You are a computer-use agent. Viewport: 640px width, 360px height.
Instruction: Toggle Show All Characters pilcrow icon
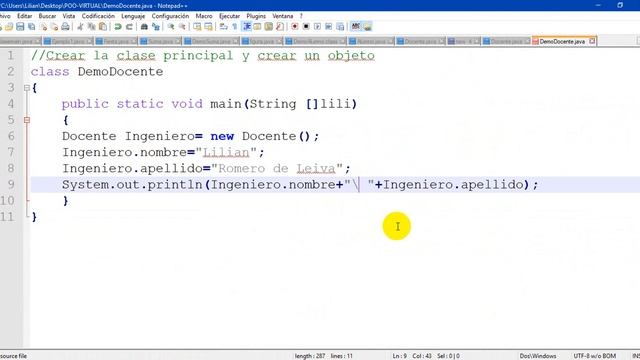click(x=235, y=27)
